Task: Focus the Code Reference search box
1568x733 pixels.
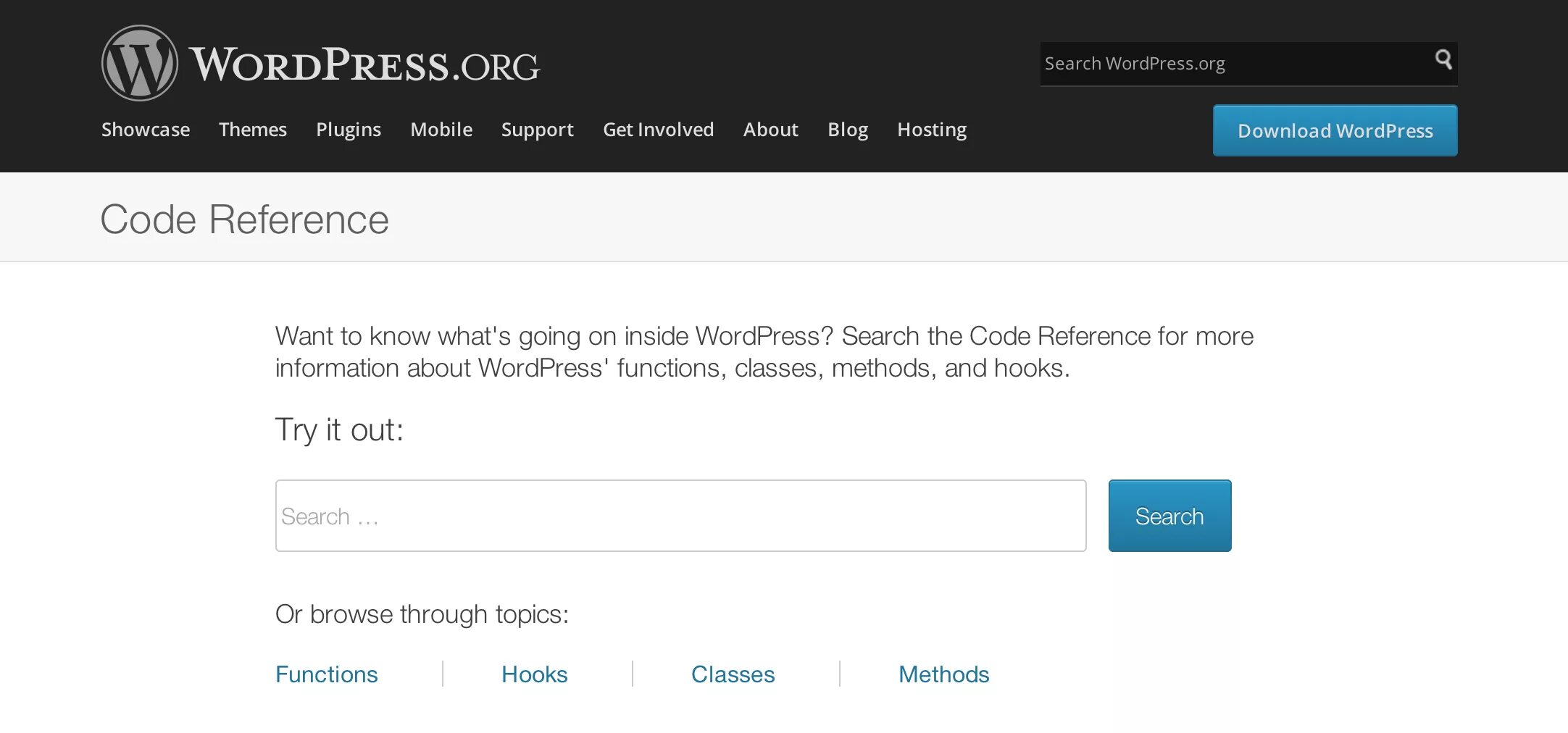Action: [681, 516]
